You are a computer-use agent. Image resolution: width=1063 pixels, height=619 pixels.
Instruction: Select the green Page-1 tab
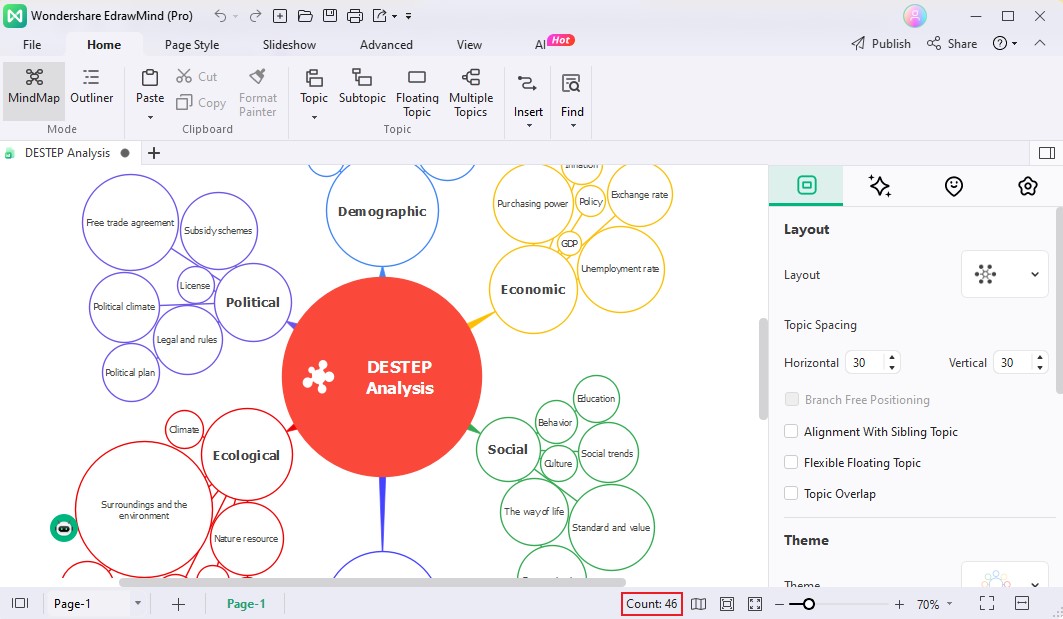[x=246, y=603]
